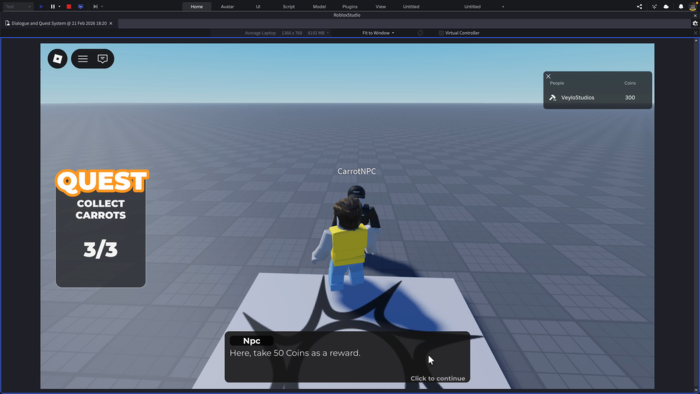
Task: Switch to the Home ribbon tab
Action: 197,7
